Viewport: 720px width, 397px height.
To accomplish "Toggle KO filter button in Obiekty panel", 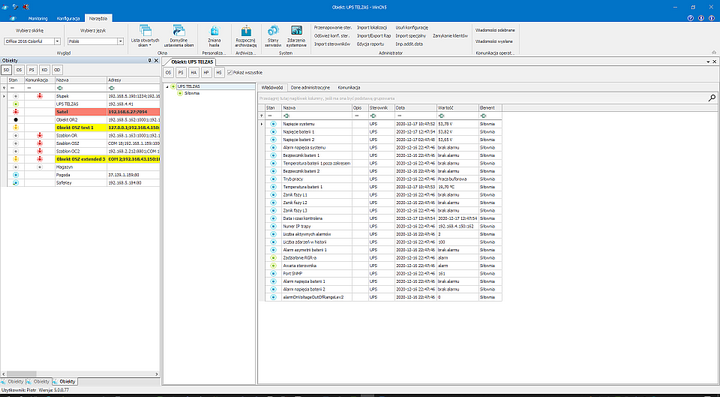I will [x=44, y=70].
